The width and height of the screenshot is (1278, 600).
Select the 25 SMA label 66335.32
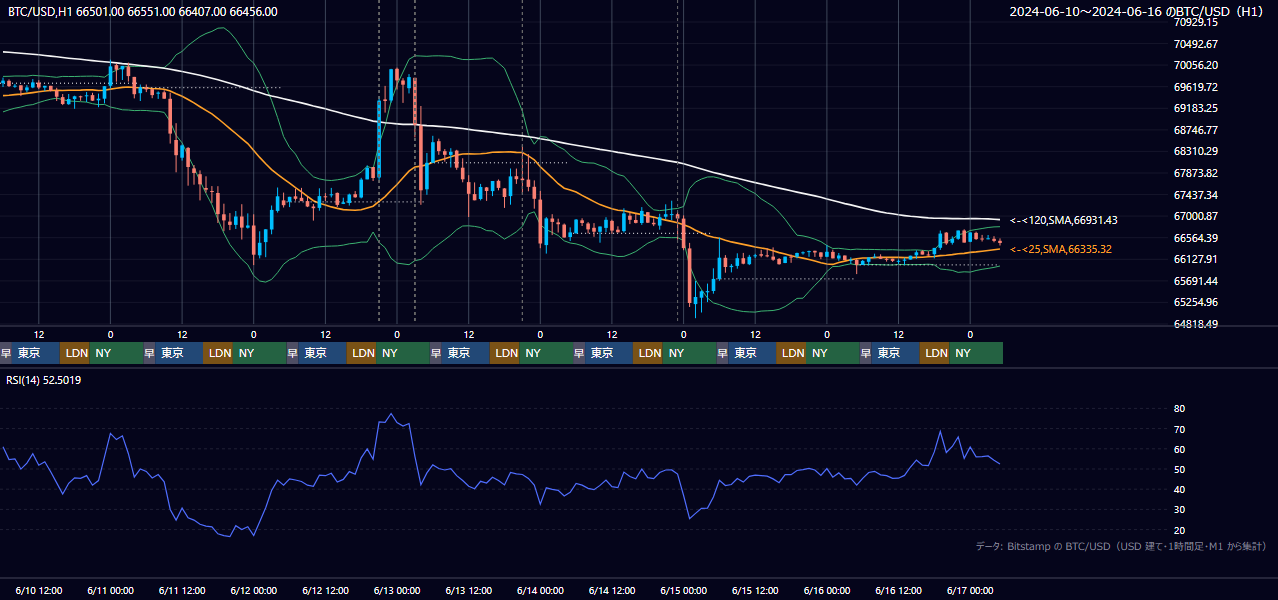(1061, 249)
